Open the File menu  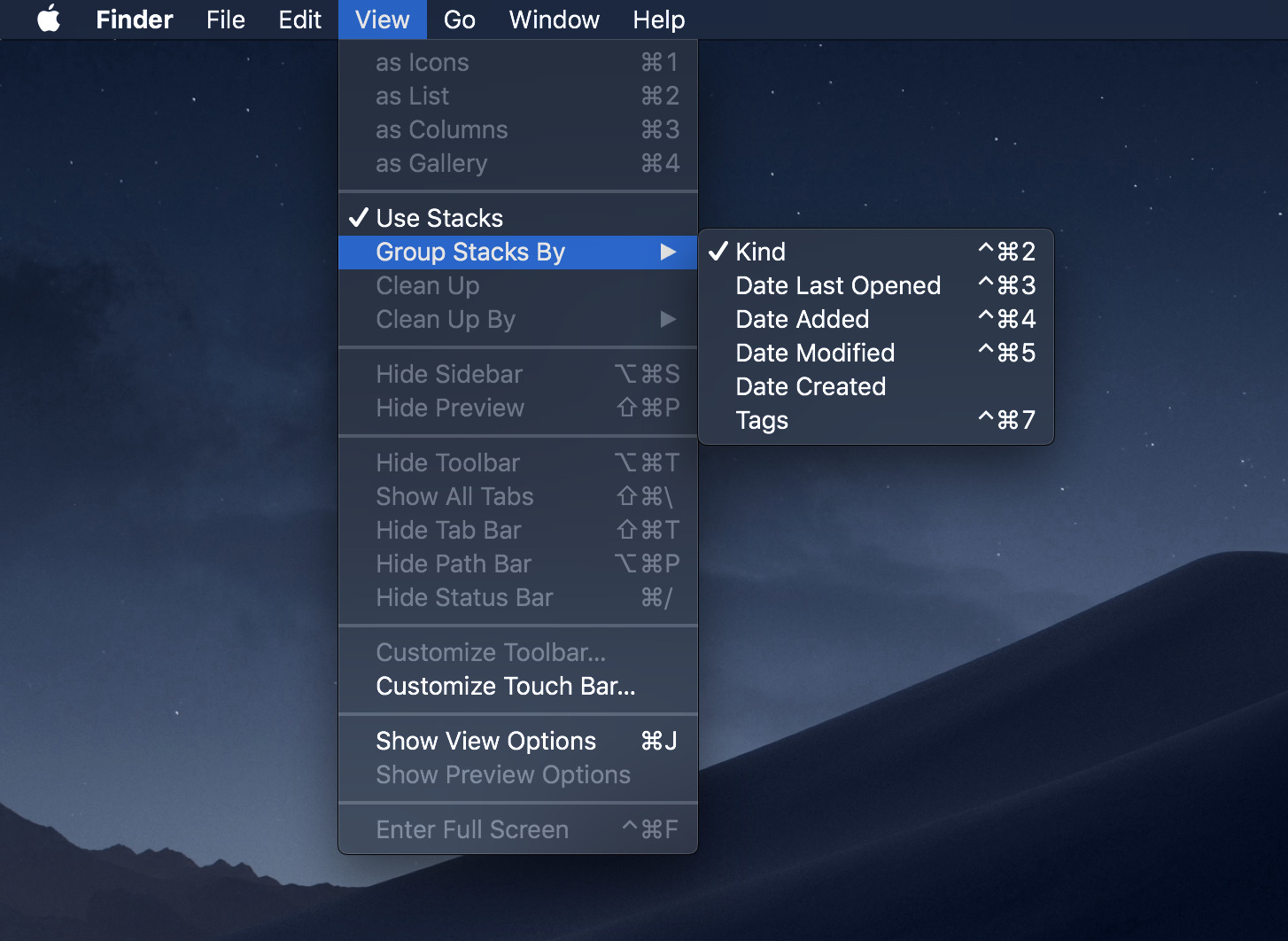tap(225, 19)
